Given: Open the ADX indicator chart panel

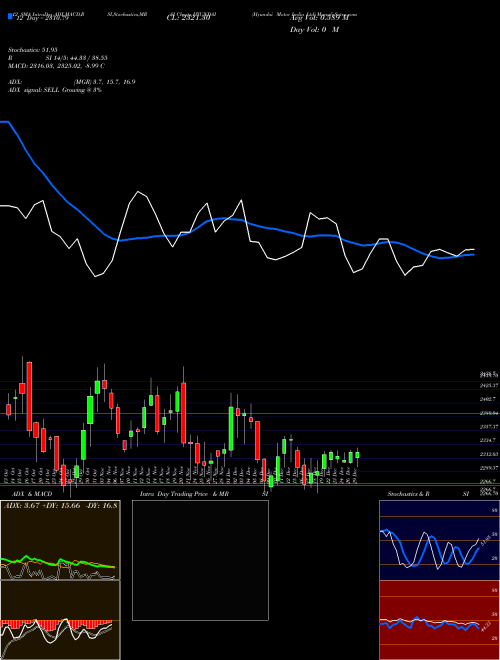Looking at the screenshot, I should point(60,540).
